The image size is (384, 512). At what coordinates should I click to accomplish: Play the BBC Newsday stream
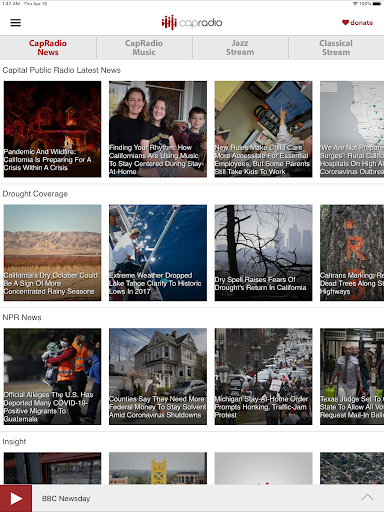(16, 498)
